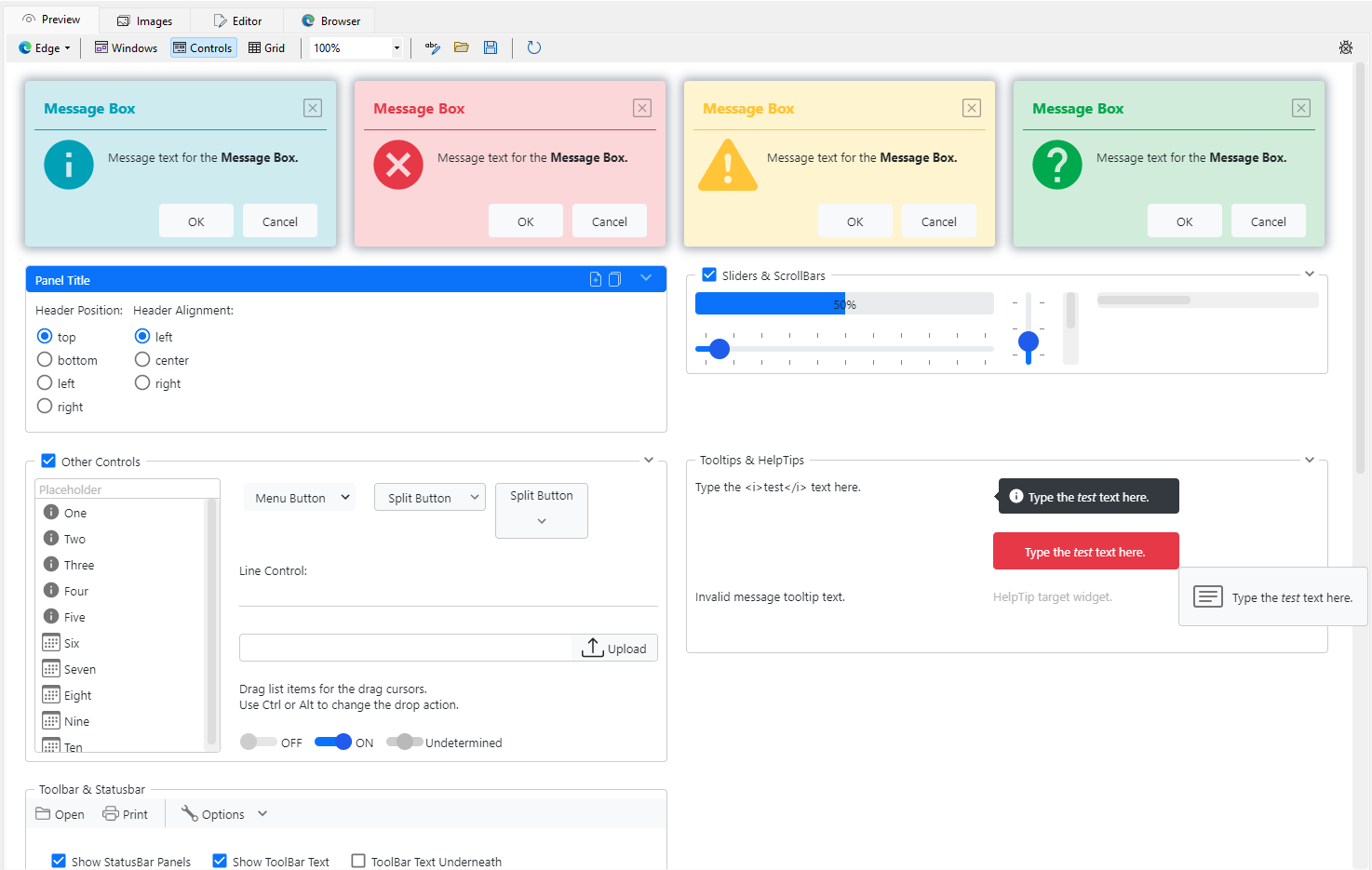Click Cancel in the green Message Box
The width and height of the screenshot is (1372, 870).
[x=1269, y=221]
